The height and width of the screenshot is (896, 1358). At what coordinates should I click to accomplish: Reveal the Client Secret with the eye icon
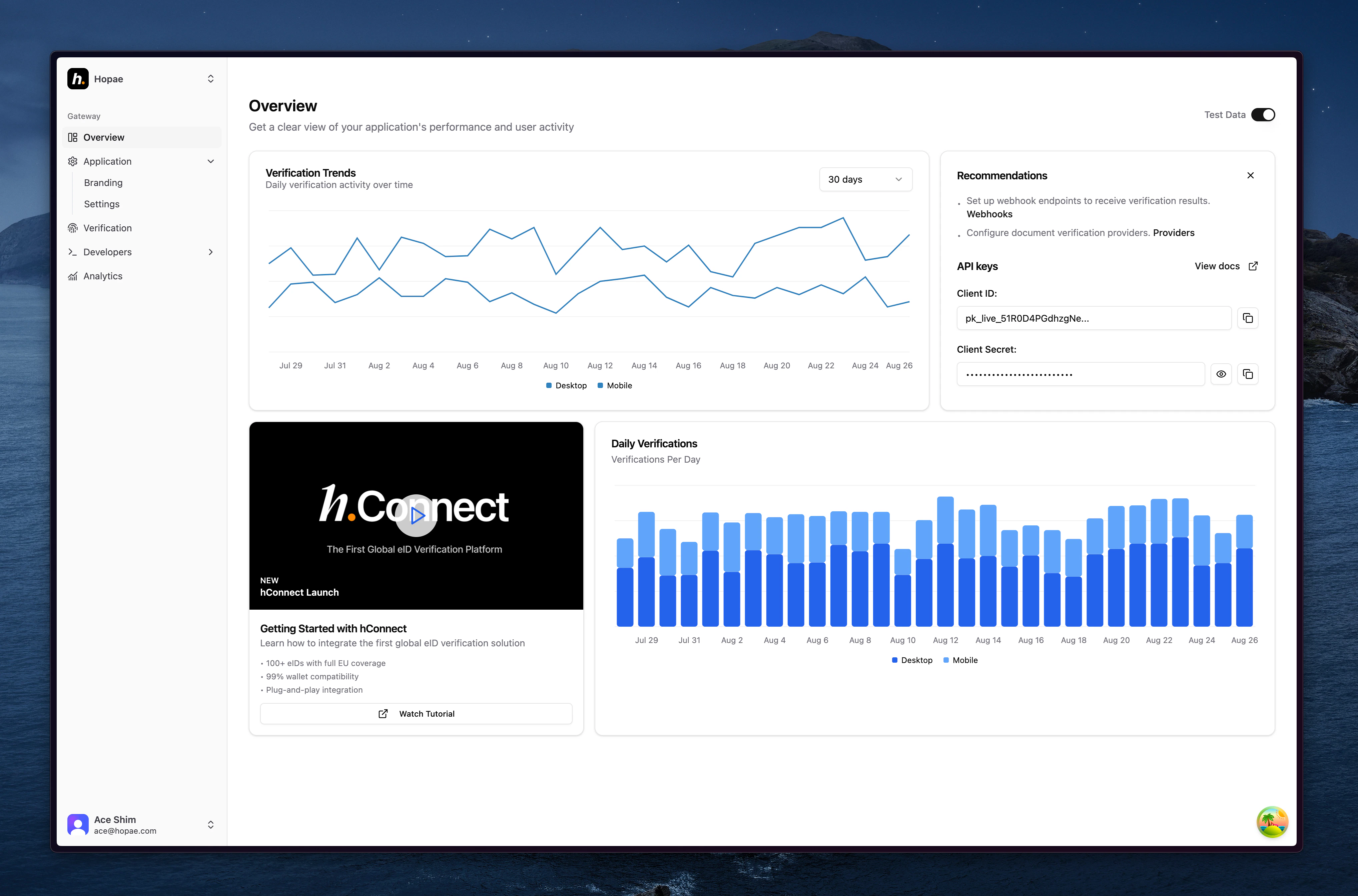[x=1221, y=374]
